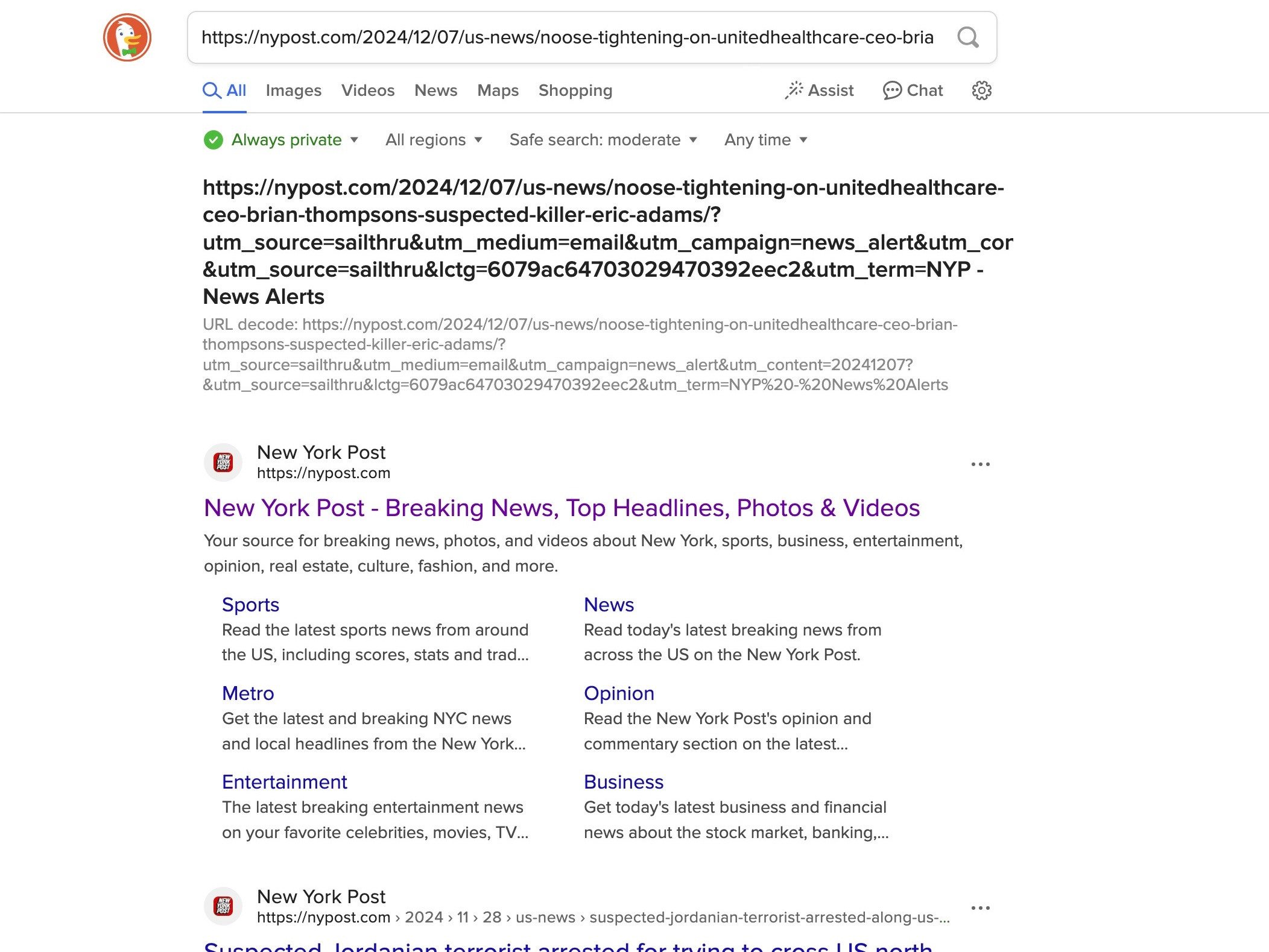Open the more options dots for second result
The height and width of the screenshot is (952, 1269).
[x=980, y=908]
